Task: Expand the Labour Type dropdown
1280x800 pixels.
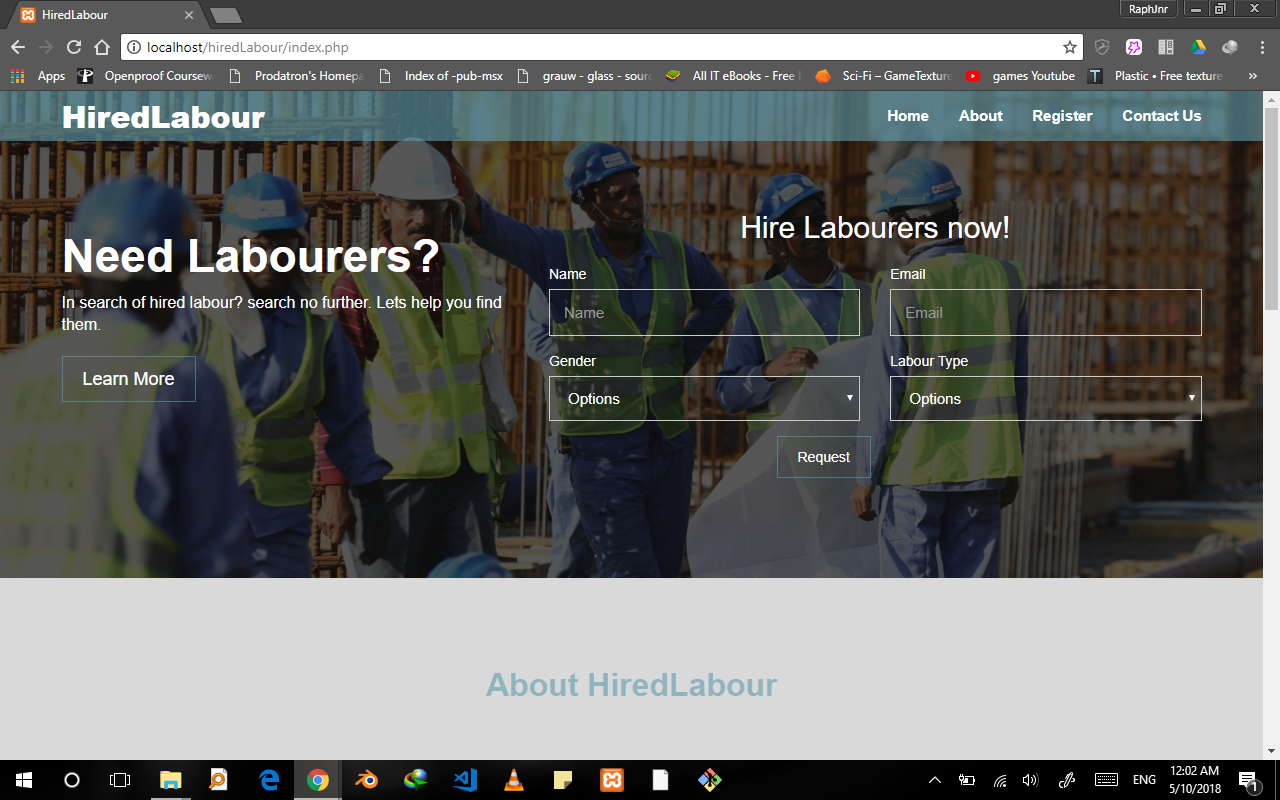Action: (x=1046, y=398)
